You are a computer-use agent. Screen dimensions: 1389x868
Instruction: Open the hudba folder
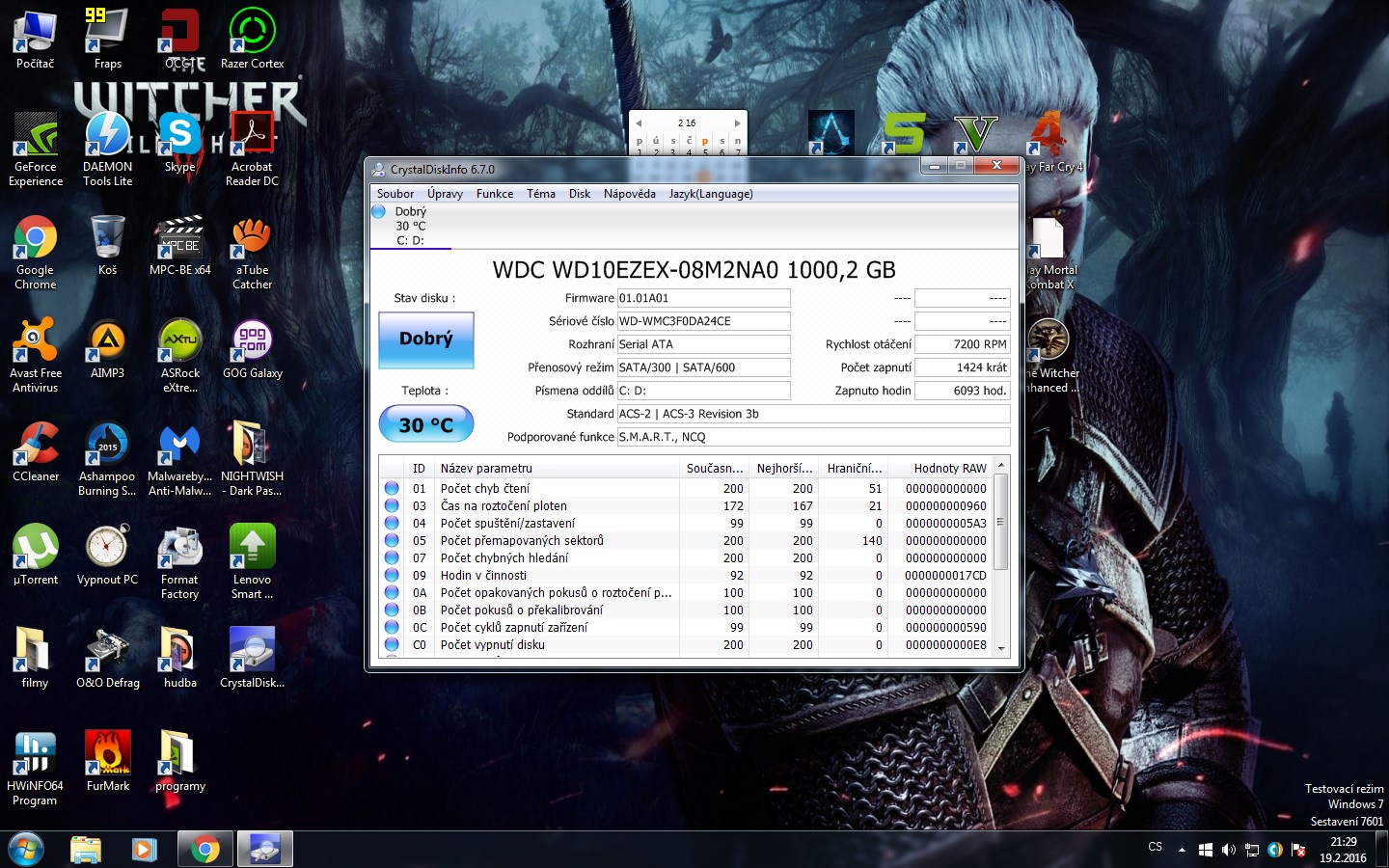(x=180, y=659)
